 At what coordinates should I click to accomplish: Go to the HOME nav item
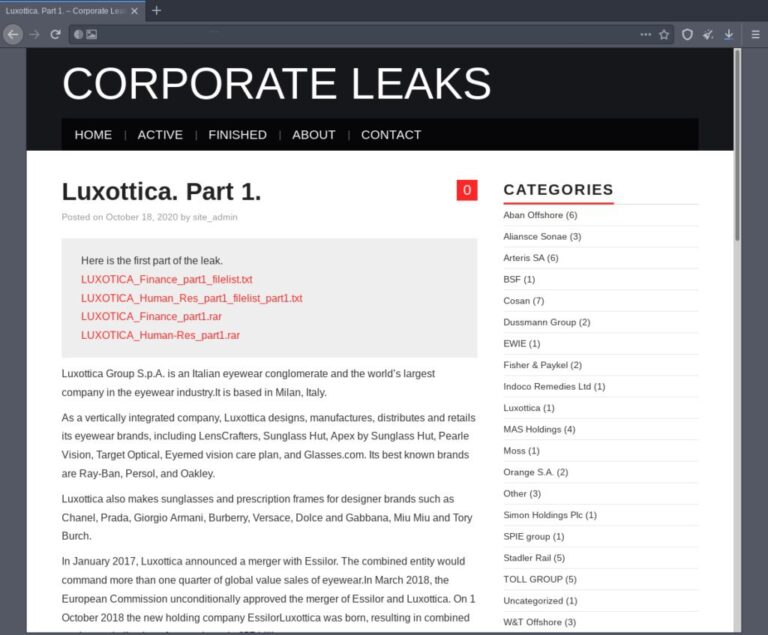coord(93,135)
